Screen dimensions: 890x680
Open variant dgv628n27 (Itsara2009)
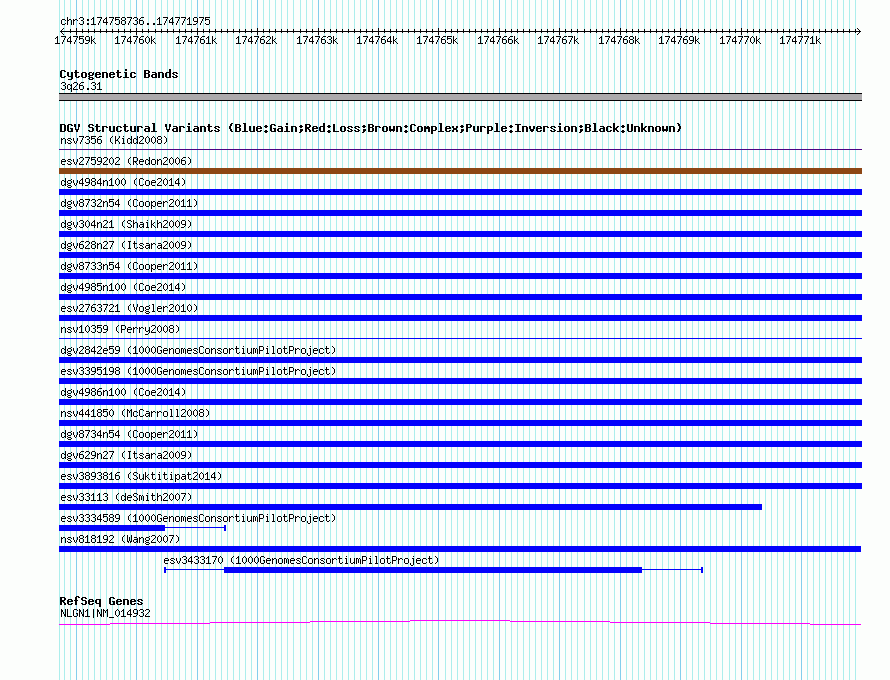[126, 245]
